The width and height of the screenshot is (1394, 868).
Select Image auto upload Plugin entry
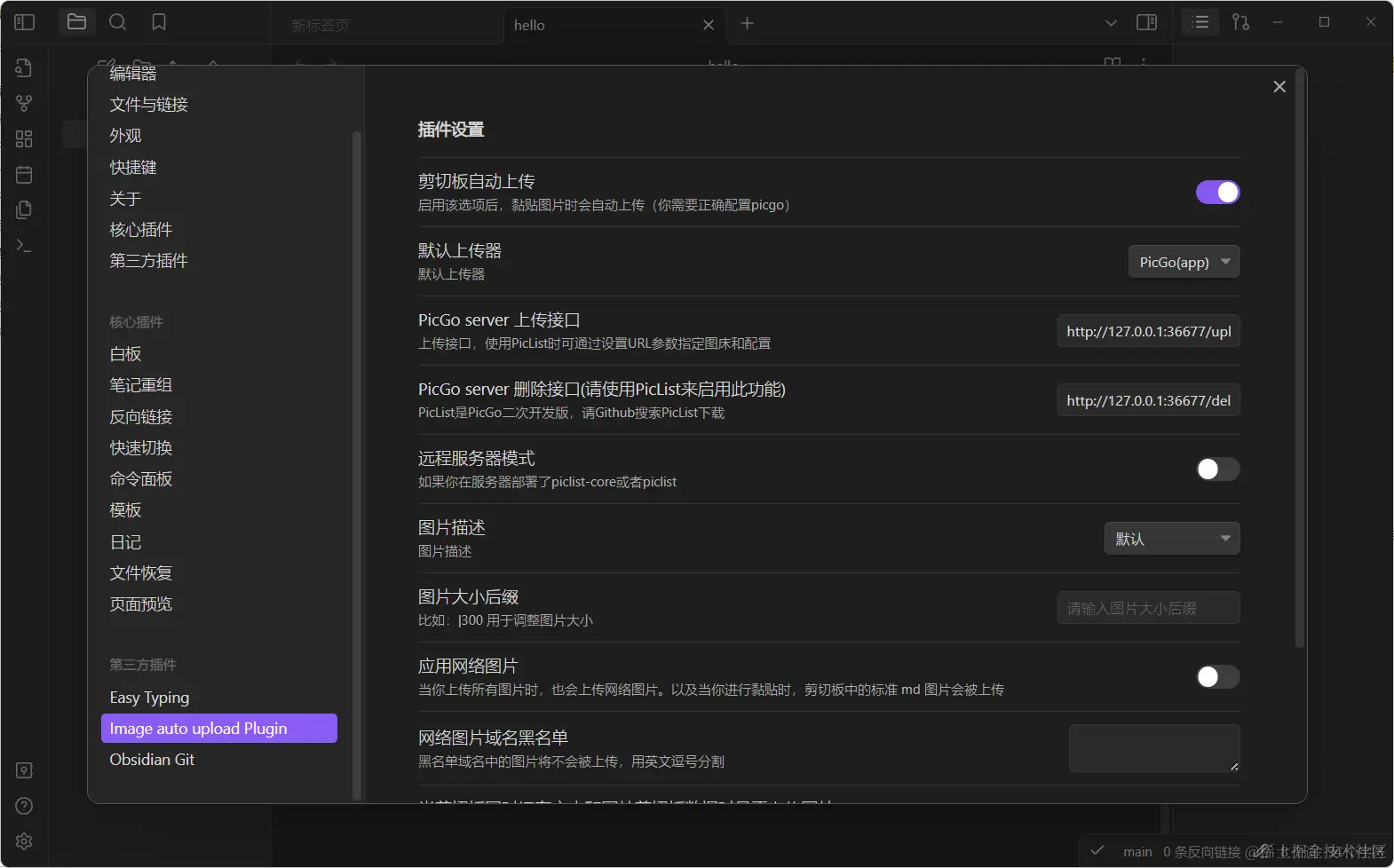pyautogui.click(x=218, y=729)
